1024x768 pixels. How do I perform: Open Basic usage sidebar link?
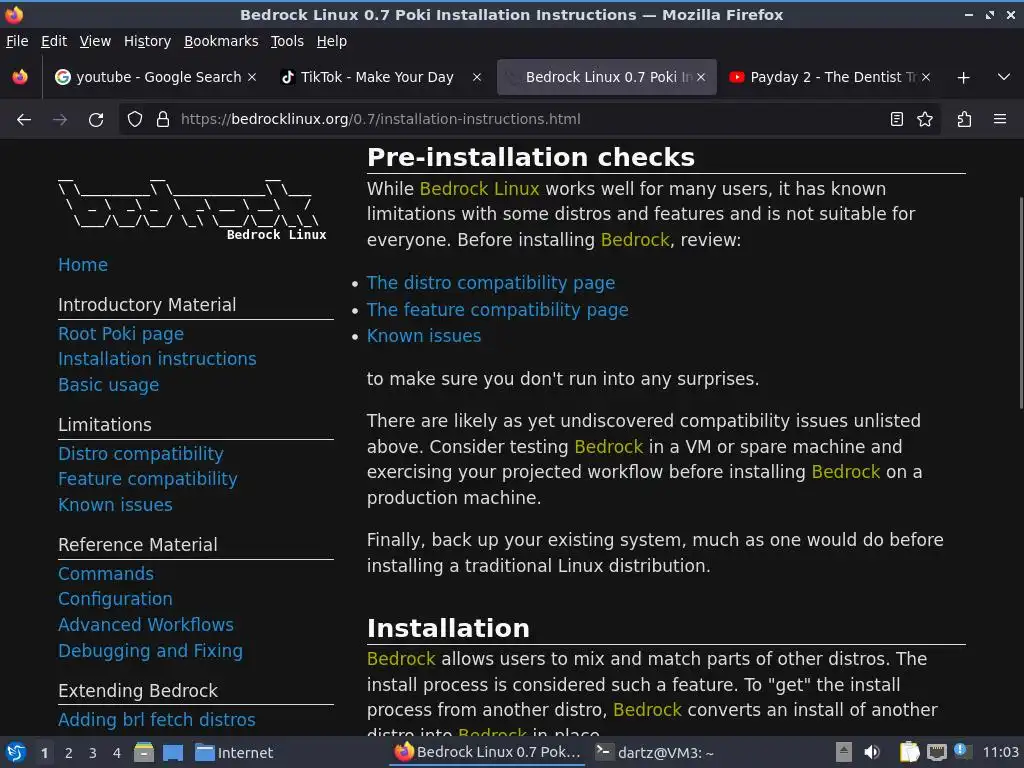pos(108,385)
